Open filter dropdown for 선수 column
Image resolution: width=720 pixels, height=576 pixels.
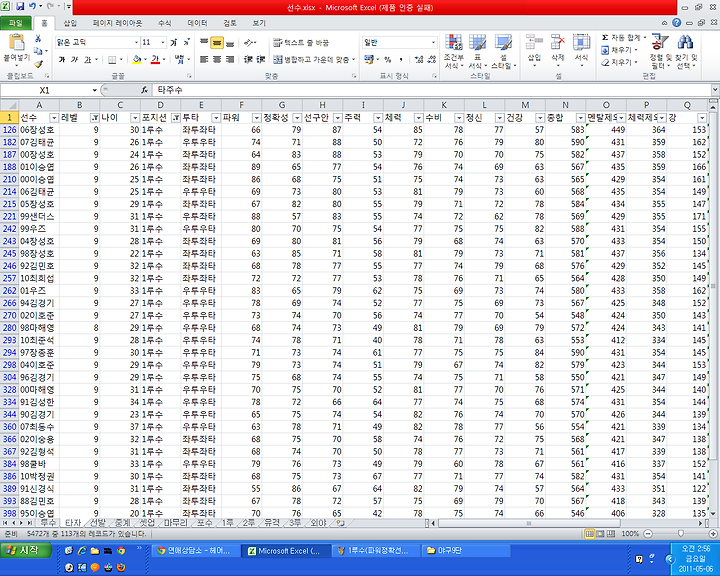(x=54, y=118)
